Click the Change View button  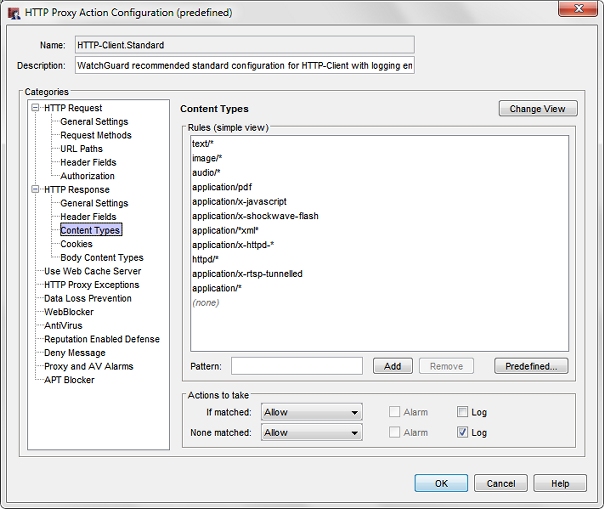click(537, 109)
